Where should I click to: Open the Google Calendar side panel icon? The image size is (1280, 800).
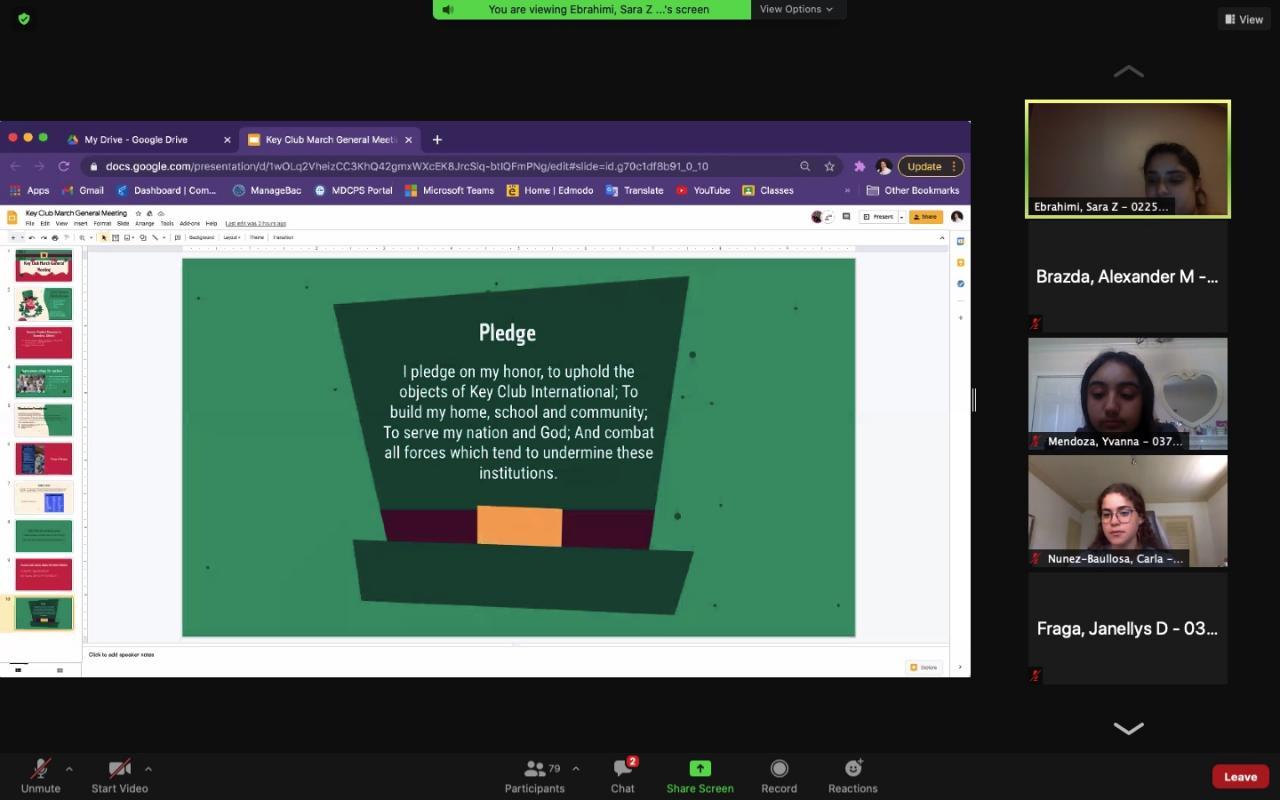(x=961, y=241)
